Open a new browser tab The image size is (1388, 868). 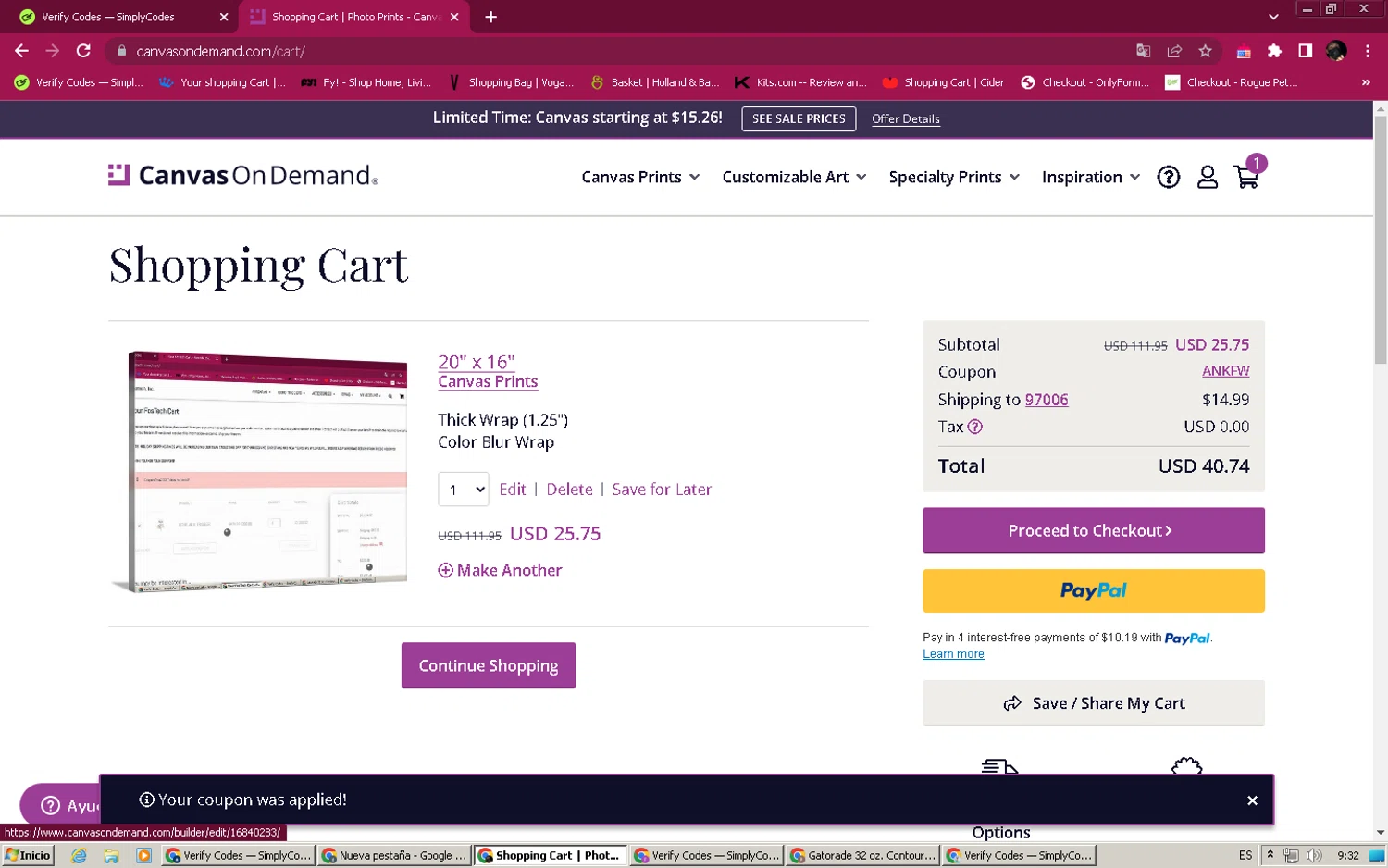[490, 17]
